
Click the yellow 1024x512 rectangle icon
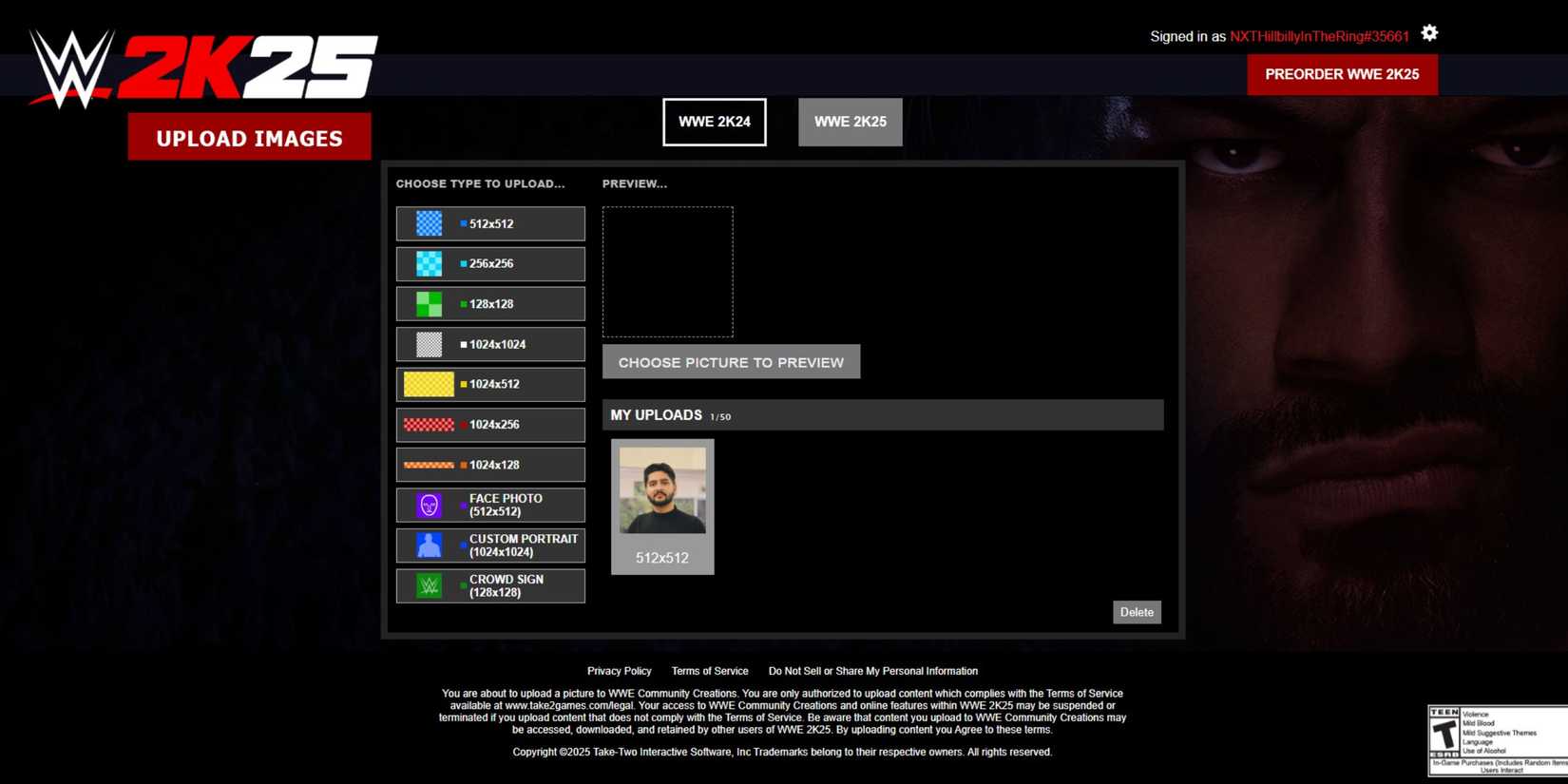pyautogui.click(x=429, y=384)
